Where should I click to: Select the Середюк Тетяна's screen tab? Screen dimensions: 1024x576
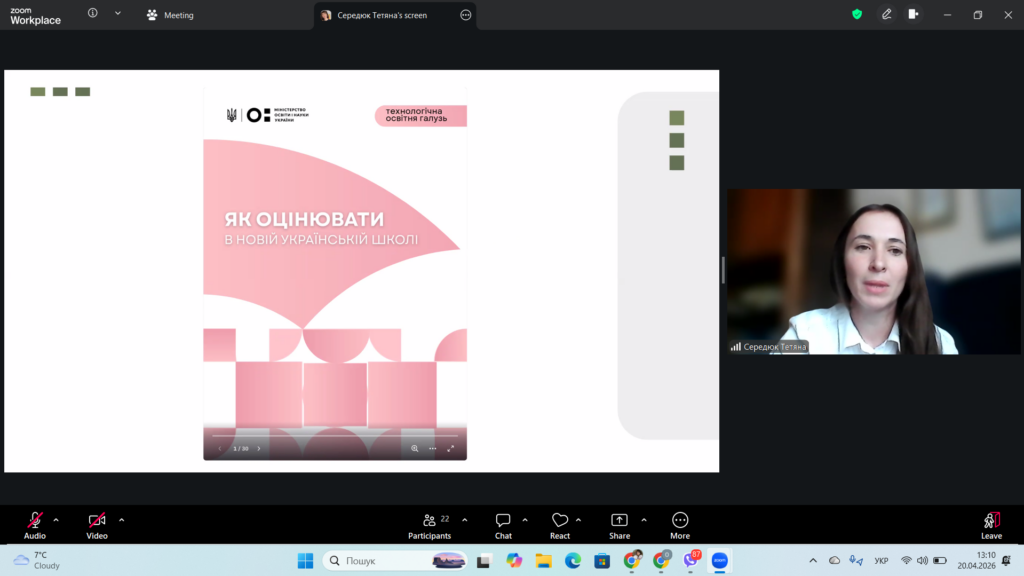pyautogui.click(x=385, y=15)
